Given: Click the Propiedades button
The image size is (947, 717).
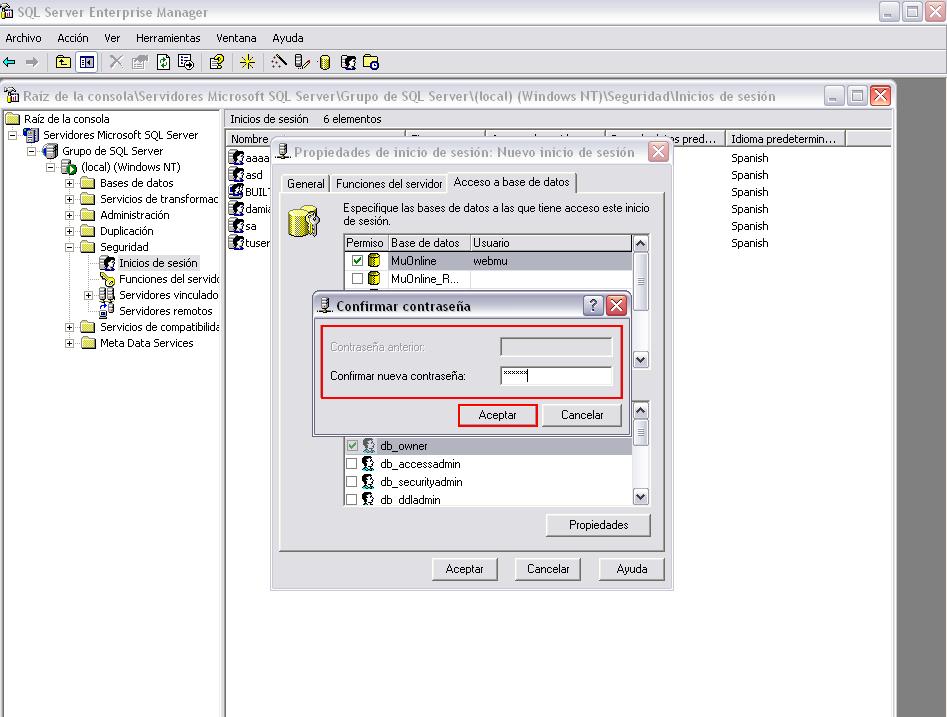Looking at the screenshot, I should [598, 525].
